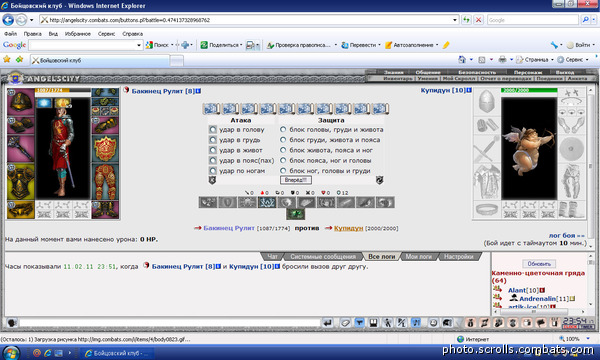The height and width of the screenshot is (360, 600).
Task: Click the browser Back arrow button
Action: [x=8, y=20]
